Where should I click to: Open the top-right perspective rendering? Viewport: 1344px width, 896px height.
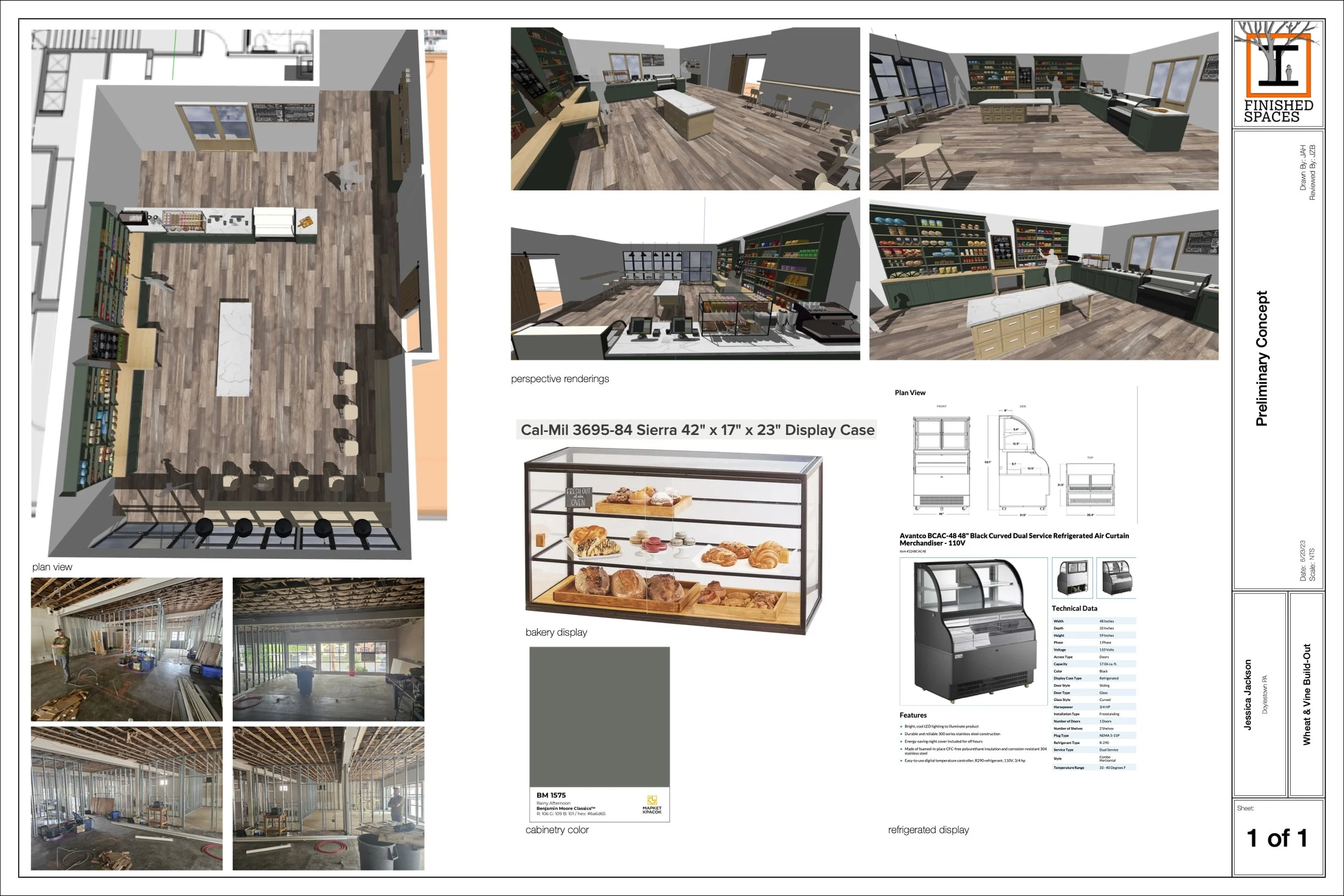[x=1043, y=110]
